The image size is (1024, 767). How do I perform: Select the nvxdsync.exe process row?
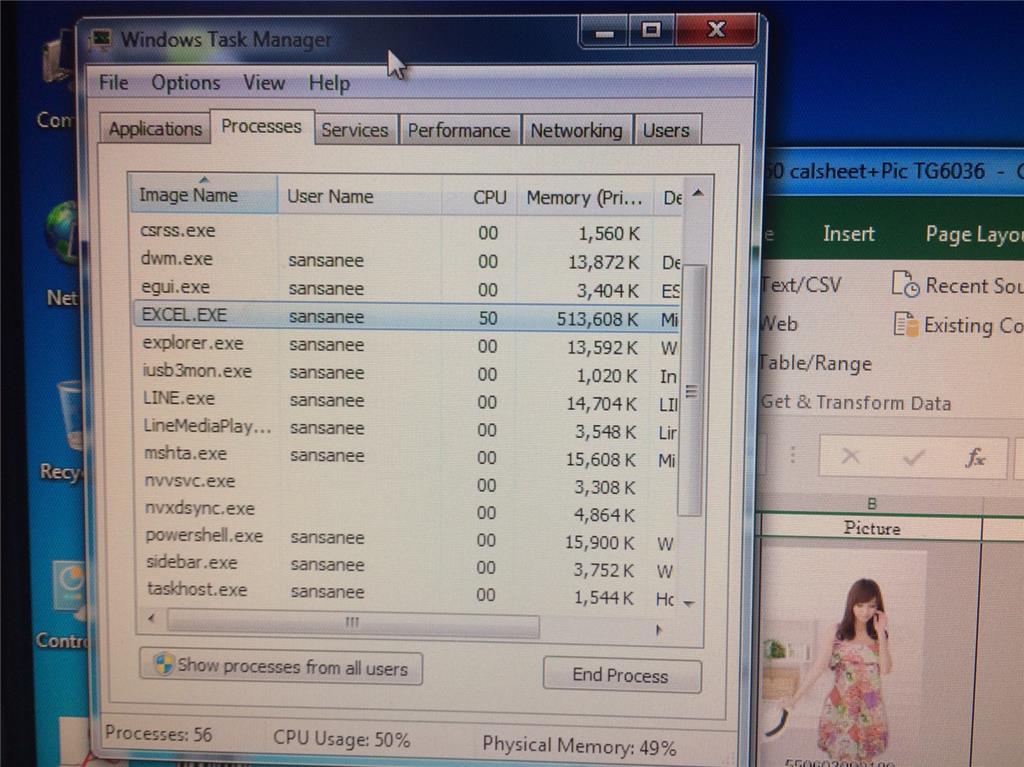click(x=406, y=512)
